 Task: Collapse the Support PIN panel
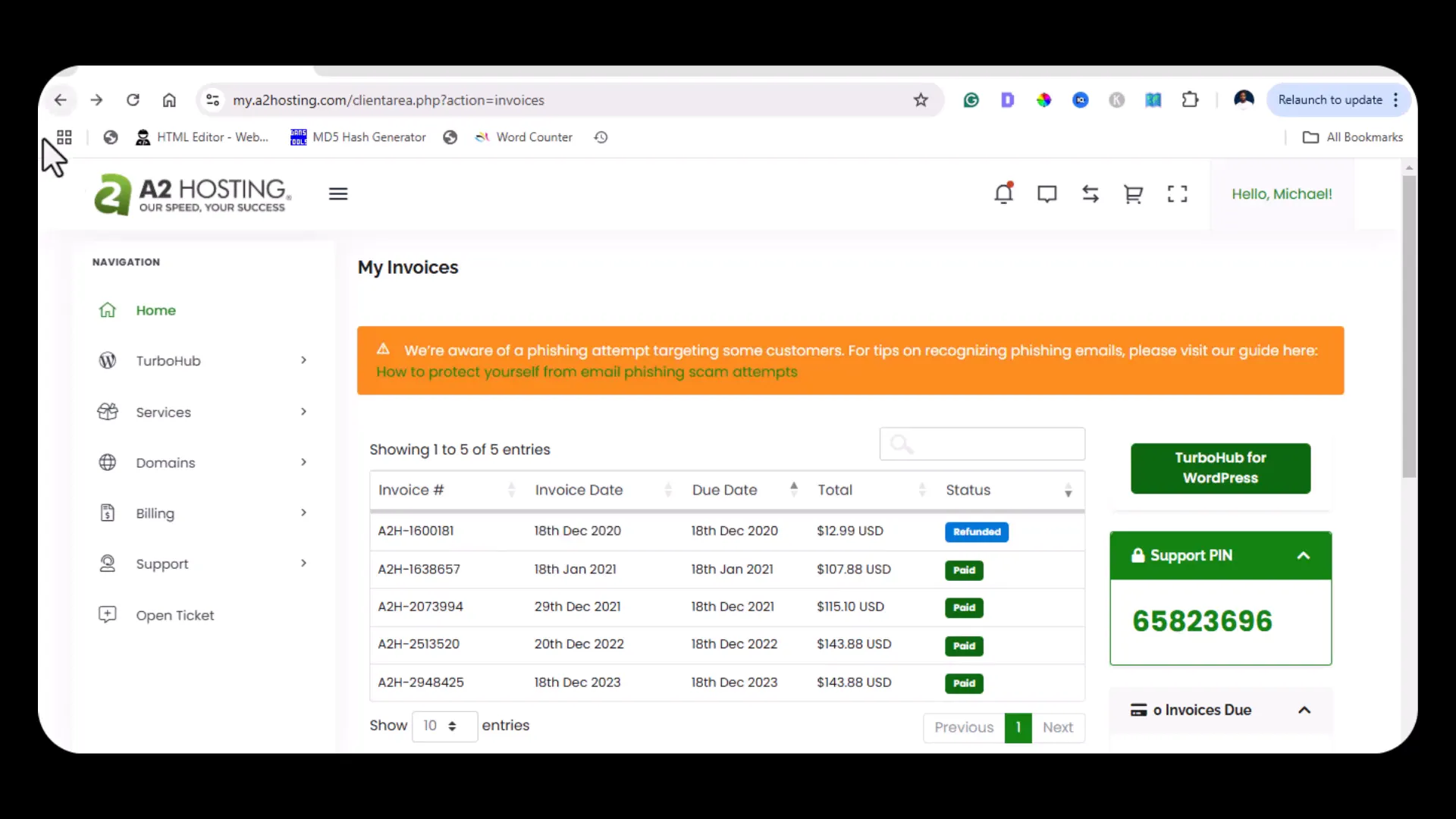pos(1304,555)
